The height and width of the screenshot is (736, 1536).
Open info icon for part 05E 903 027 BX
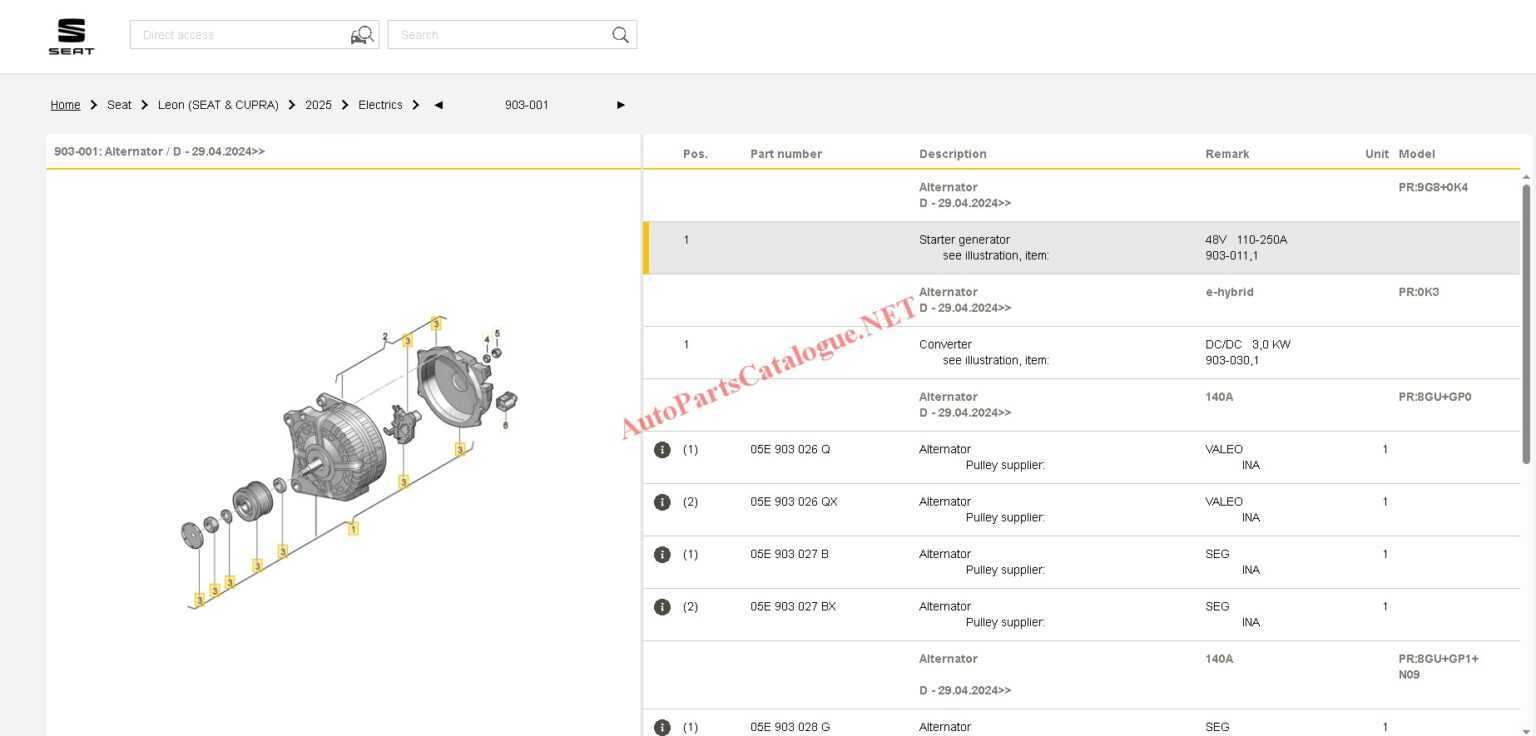click(x=662, y=607)
